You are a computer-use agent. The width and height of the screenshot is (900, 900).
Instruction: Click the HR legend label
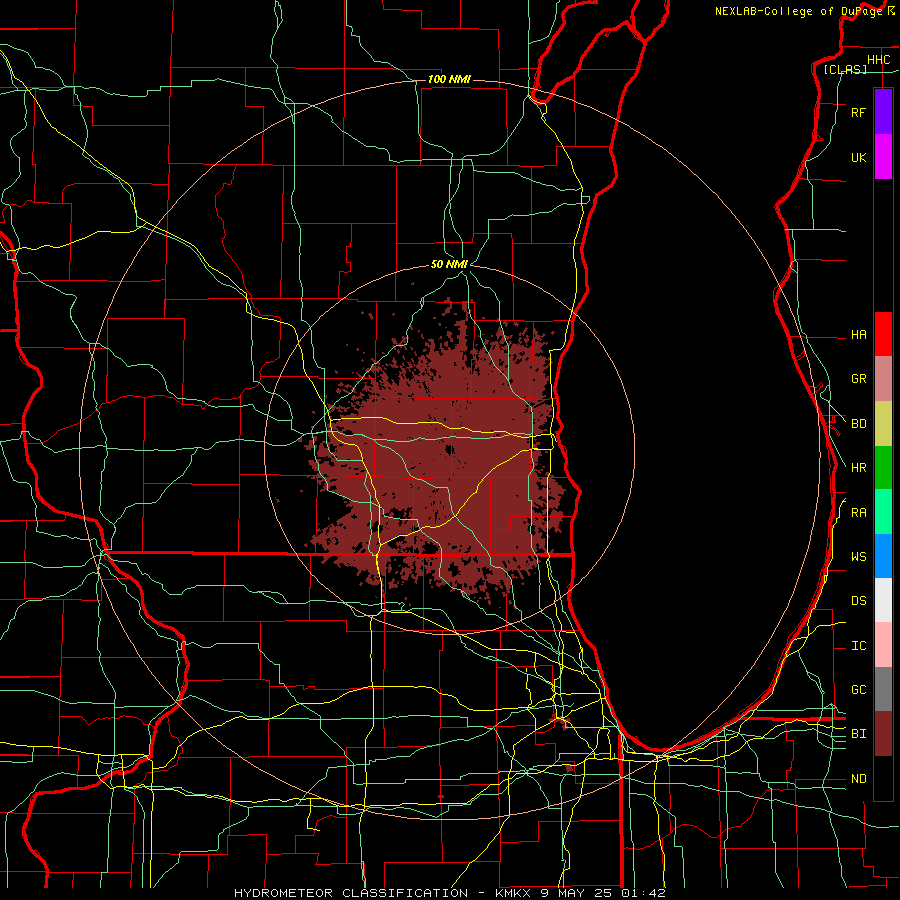[x=858, y=468]
